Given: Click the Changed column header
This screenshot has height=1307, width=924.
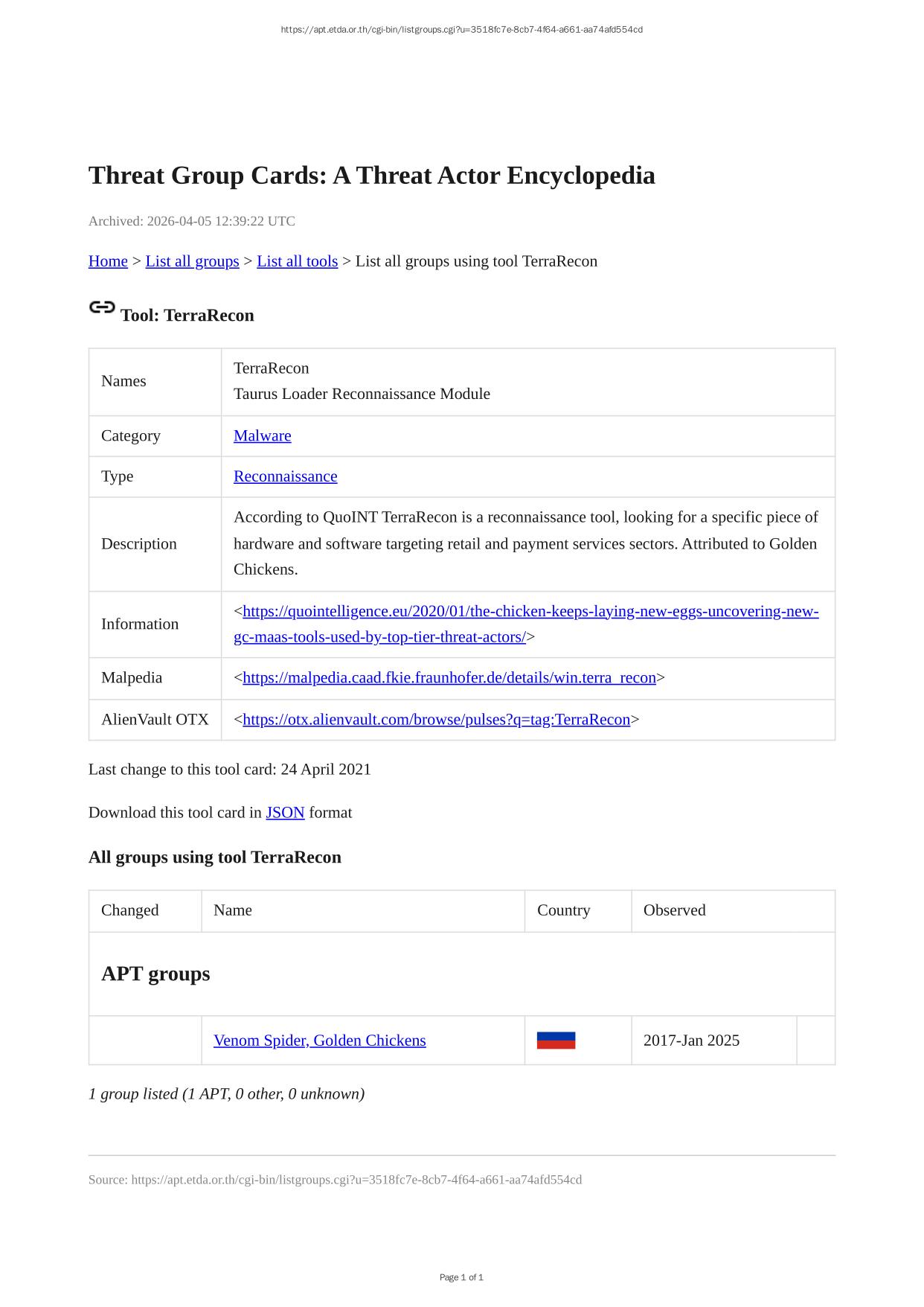Looking at the screenshot, I should click(129, 910).
